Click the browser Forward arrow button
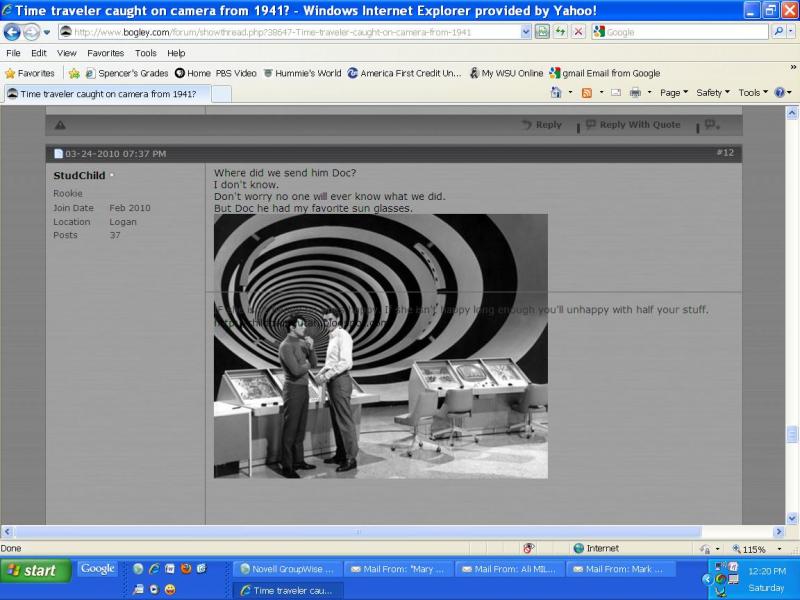Image resolution: width=800 pixels, height=600 pixels. click(x=32, y=32)
